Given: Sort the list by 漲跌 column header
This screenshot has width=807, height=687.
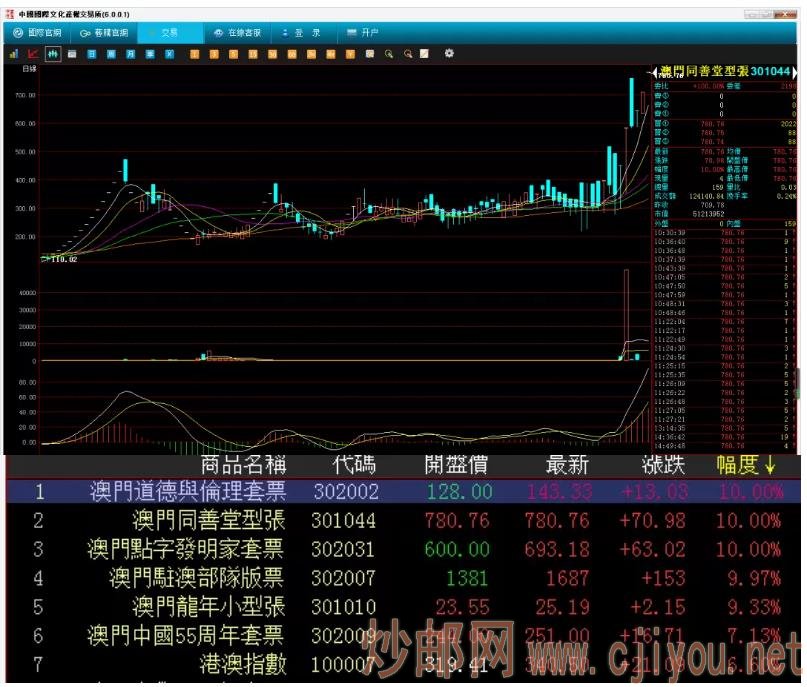Looking at the screenshot, I should pos(663,465).
